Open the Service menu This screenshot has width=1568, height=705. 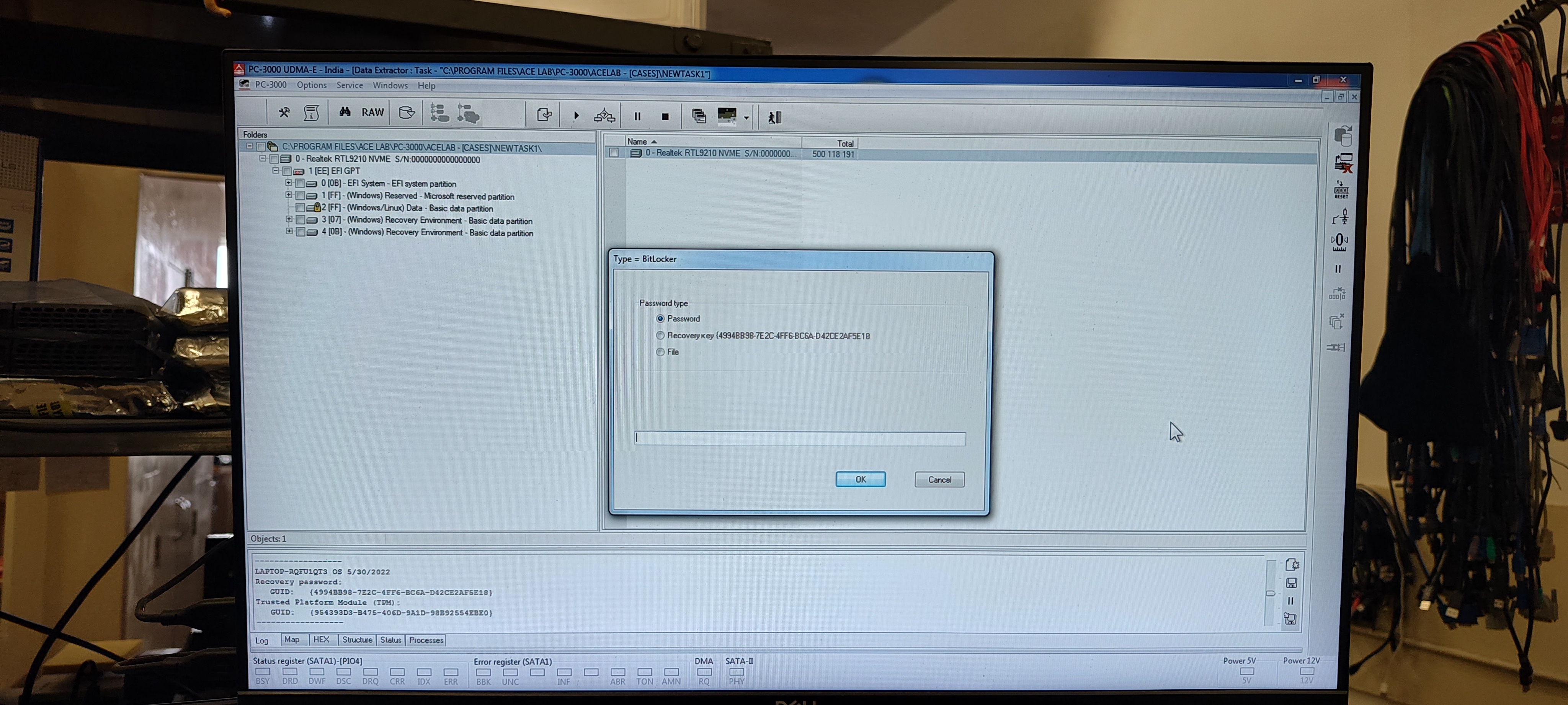coord(350,85)
